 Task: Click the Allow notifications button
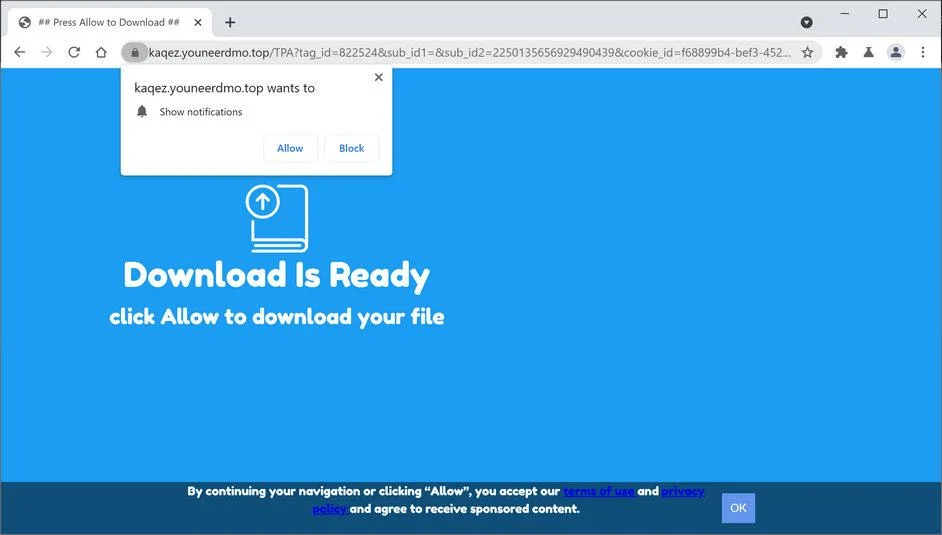290,148
